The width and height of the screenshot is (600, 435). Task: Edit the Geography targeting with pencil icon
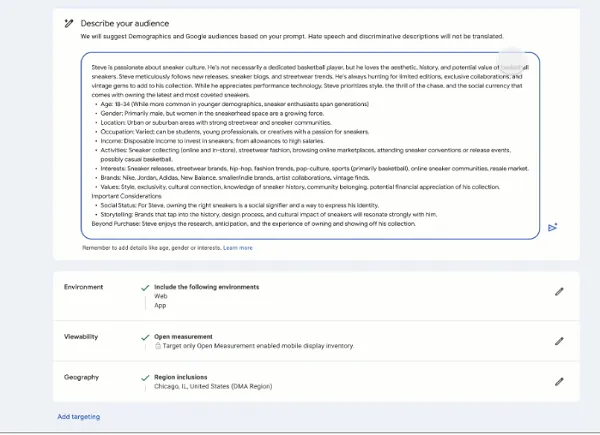tap(559, 381)
